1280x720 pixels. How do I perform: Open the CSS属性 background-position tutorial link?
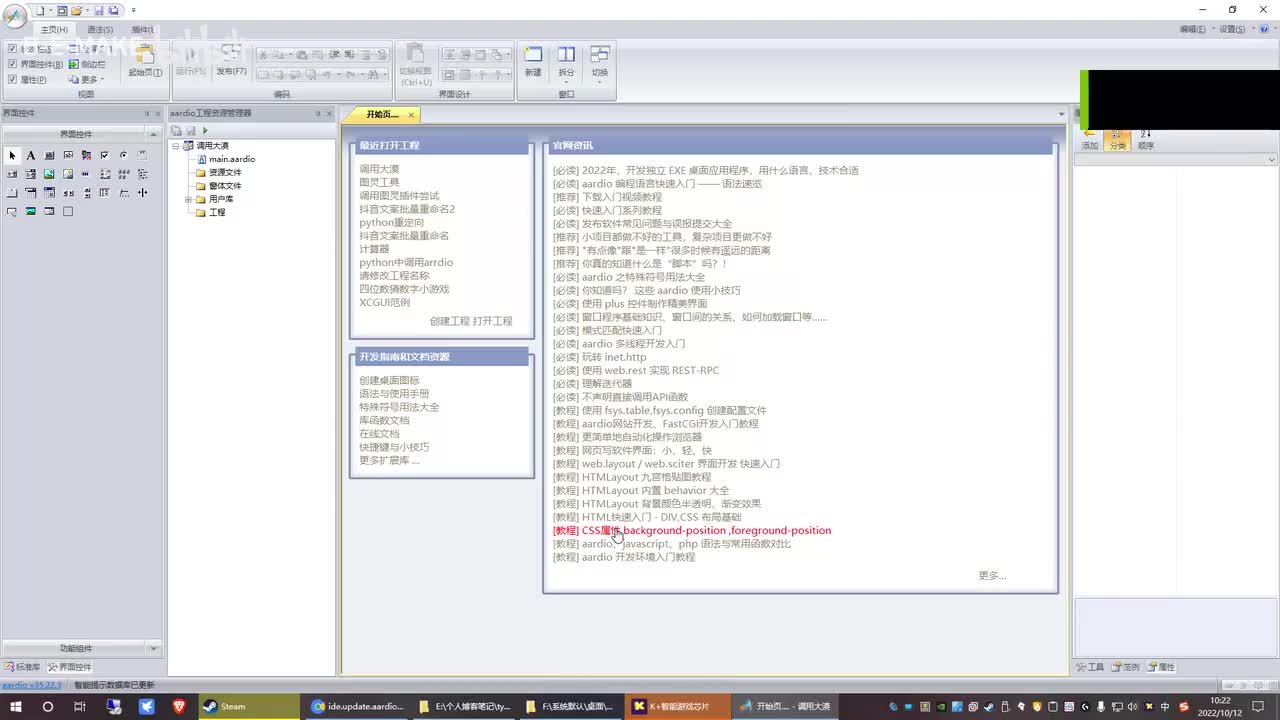(x=692, y=530)
